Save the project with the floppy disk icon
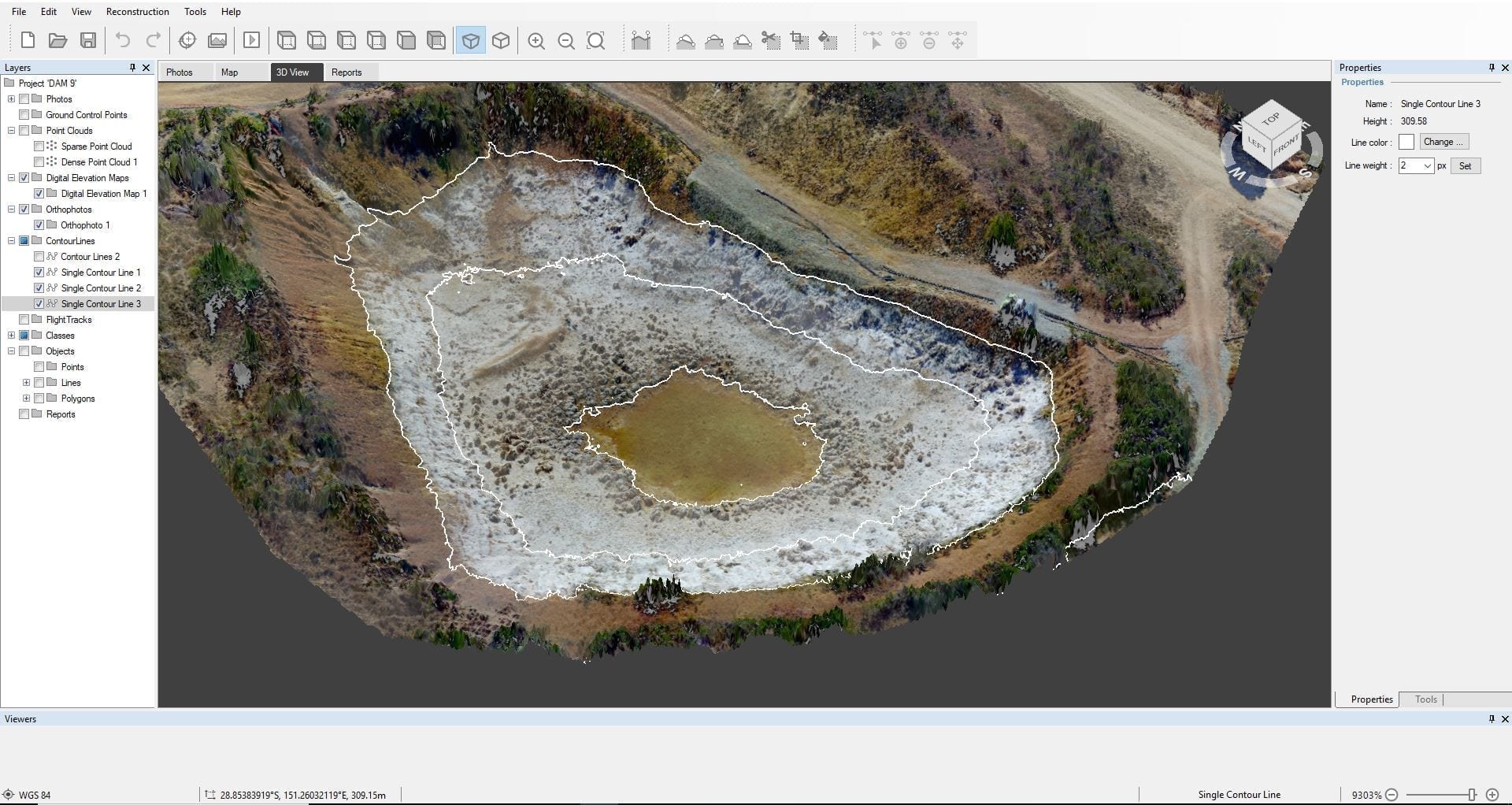This screenshot has height=805, width=1512. (x=88, y=40)
